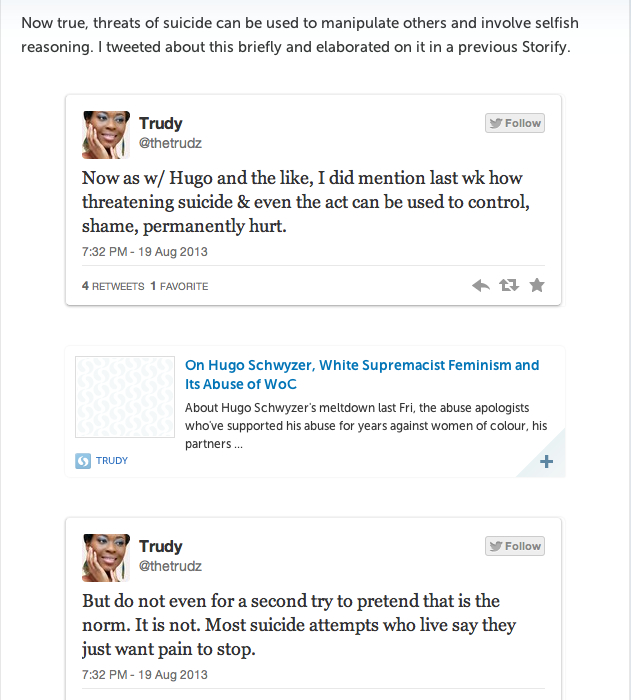
Task: Click the retweet icon on first tweet
Action: (x=508, y=286)
